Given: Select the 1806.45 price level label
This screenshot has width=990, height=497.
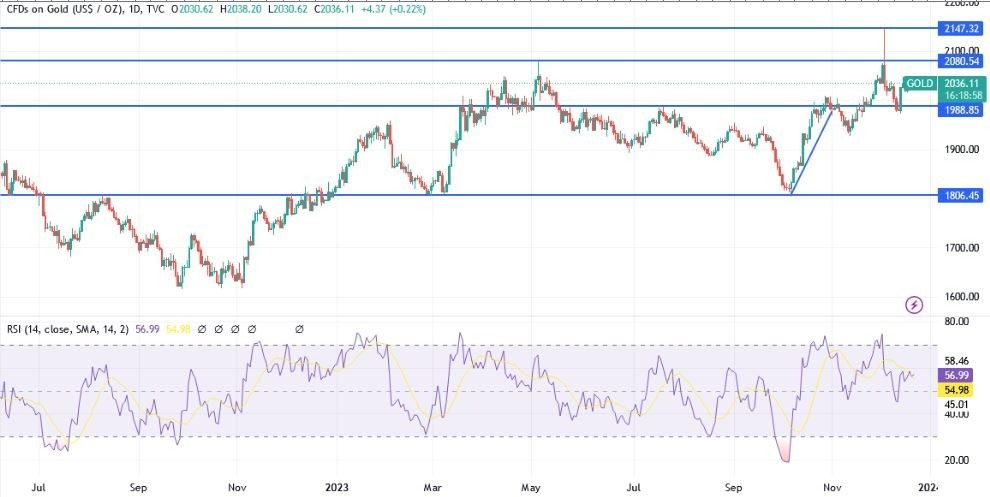Looking at the screenshot, I should click(x=960, y=196).
